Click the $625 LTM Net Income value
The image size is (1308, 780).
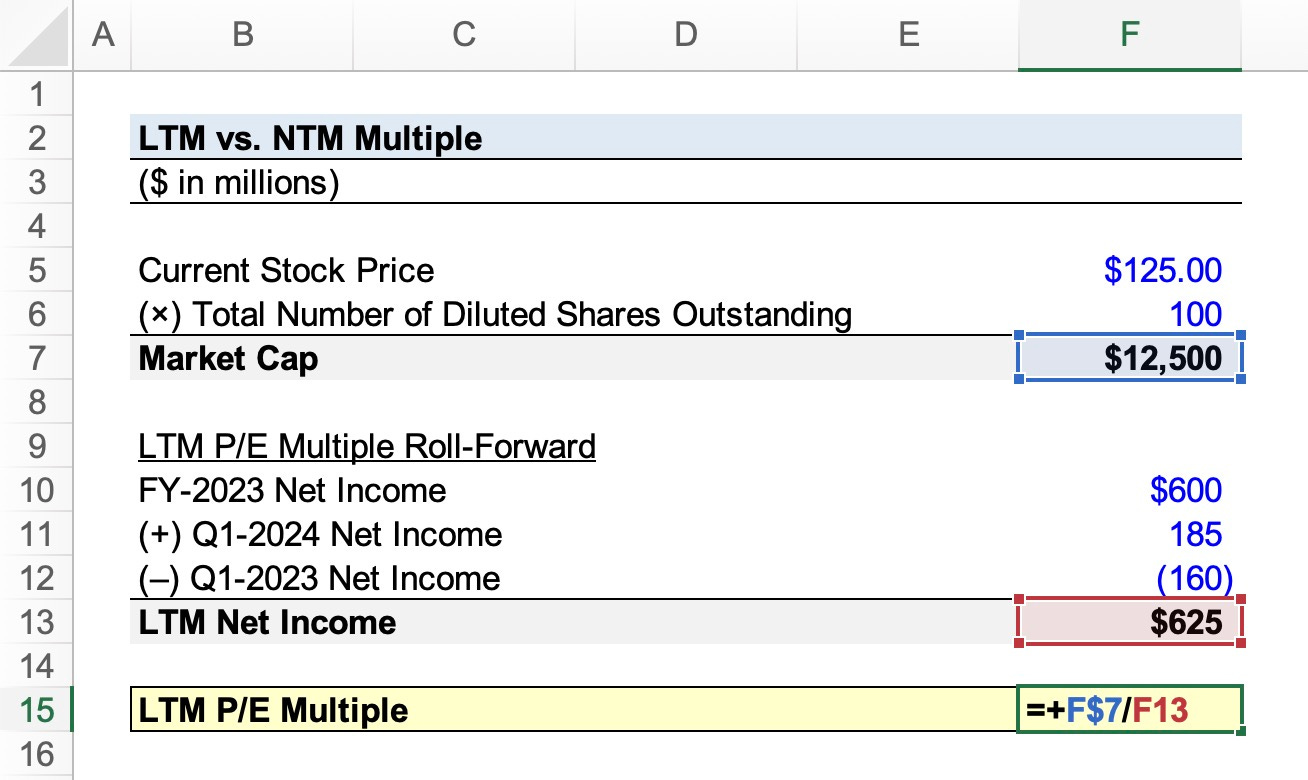(1129, 622)
